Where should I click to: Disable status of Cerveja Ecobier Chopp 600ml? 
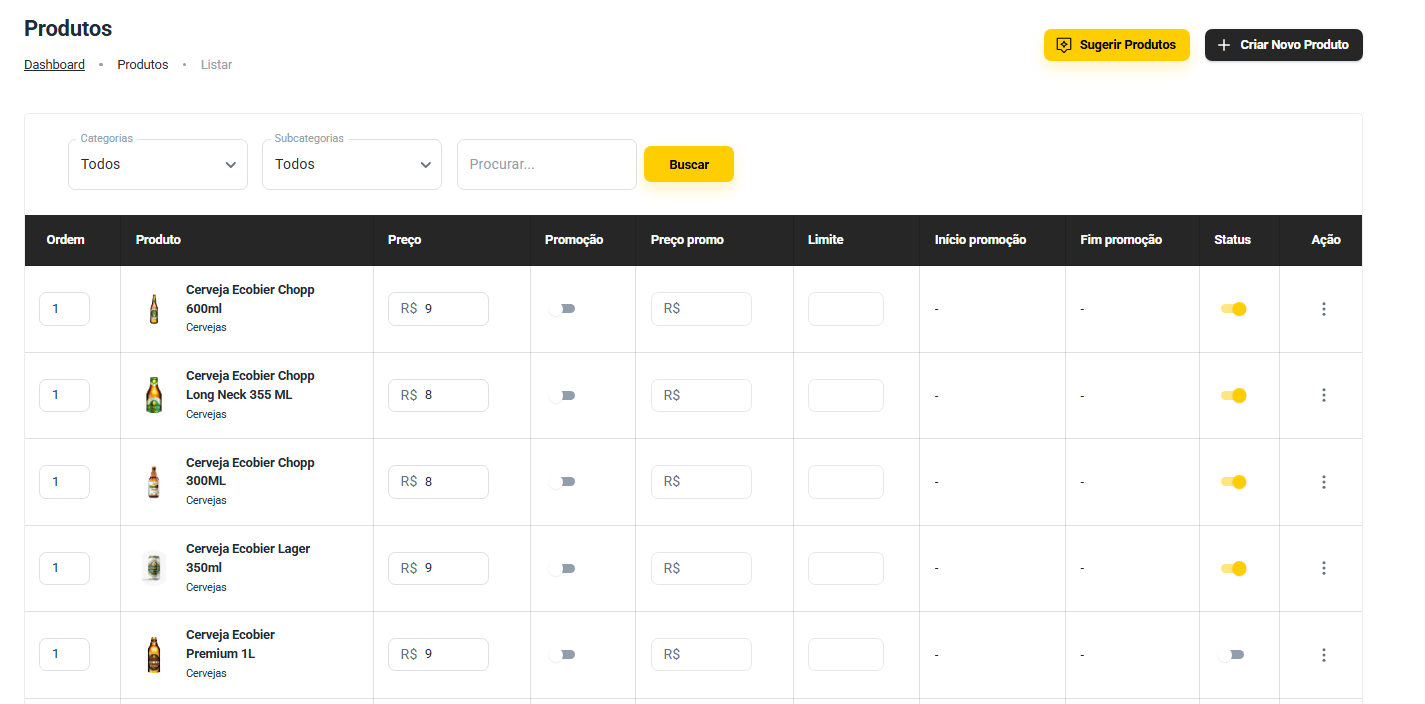[x=1233, y=309]
